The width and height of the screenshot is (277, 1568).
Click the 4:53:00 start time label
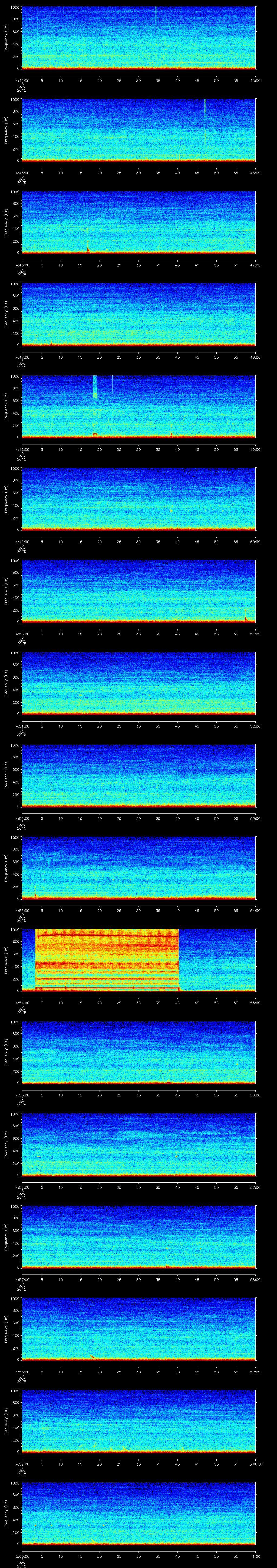pos(22,910)
